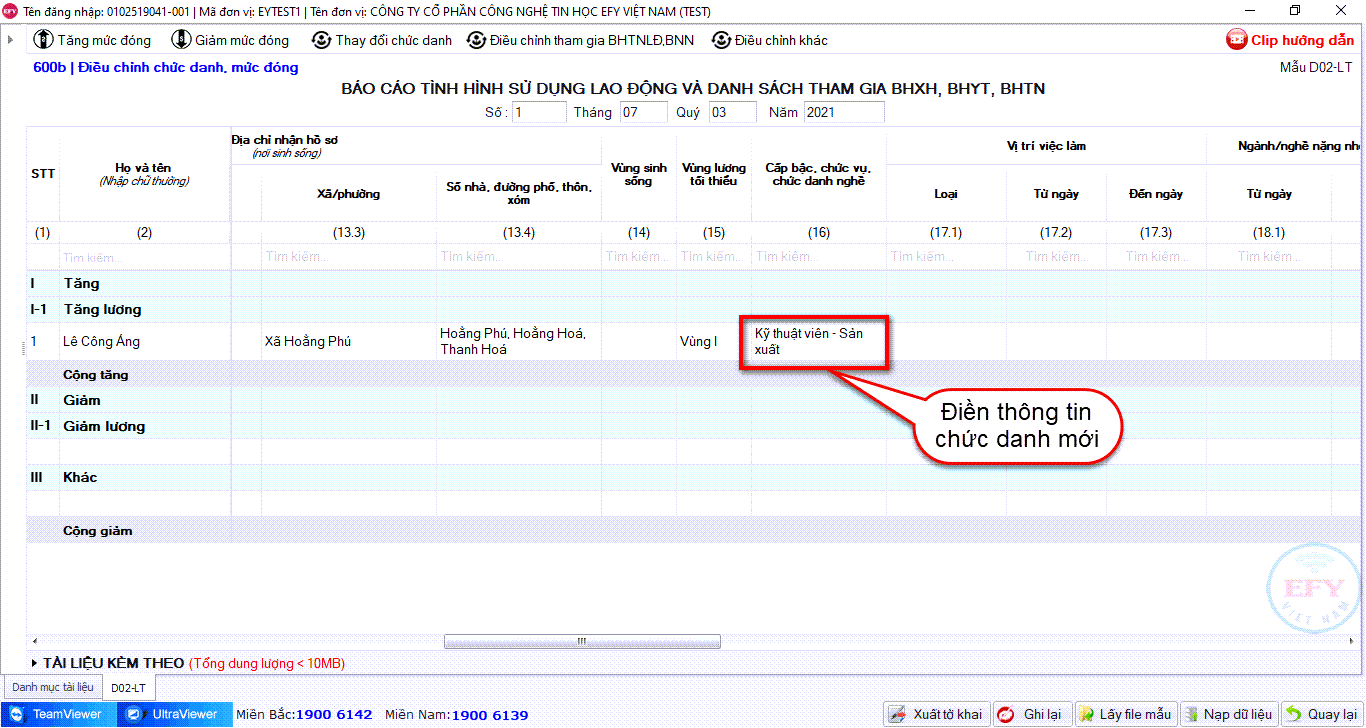Search in the Họ và tên filter
This screenshot has width=1366, height=728.
tap(145, 257)
